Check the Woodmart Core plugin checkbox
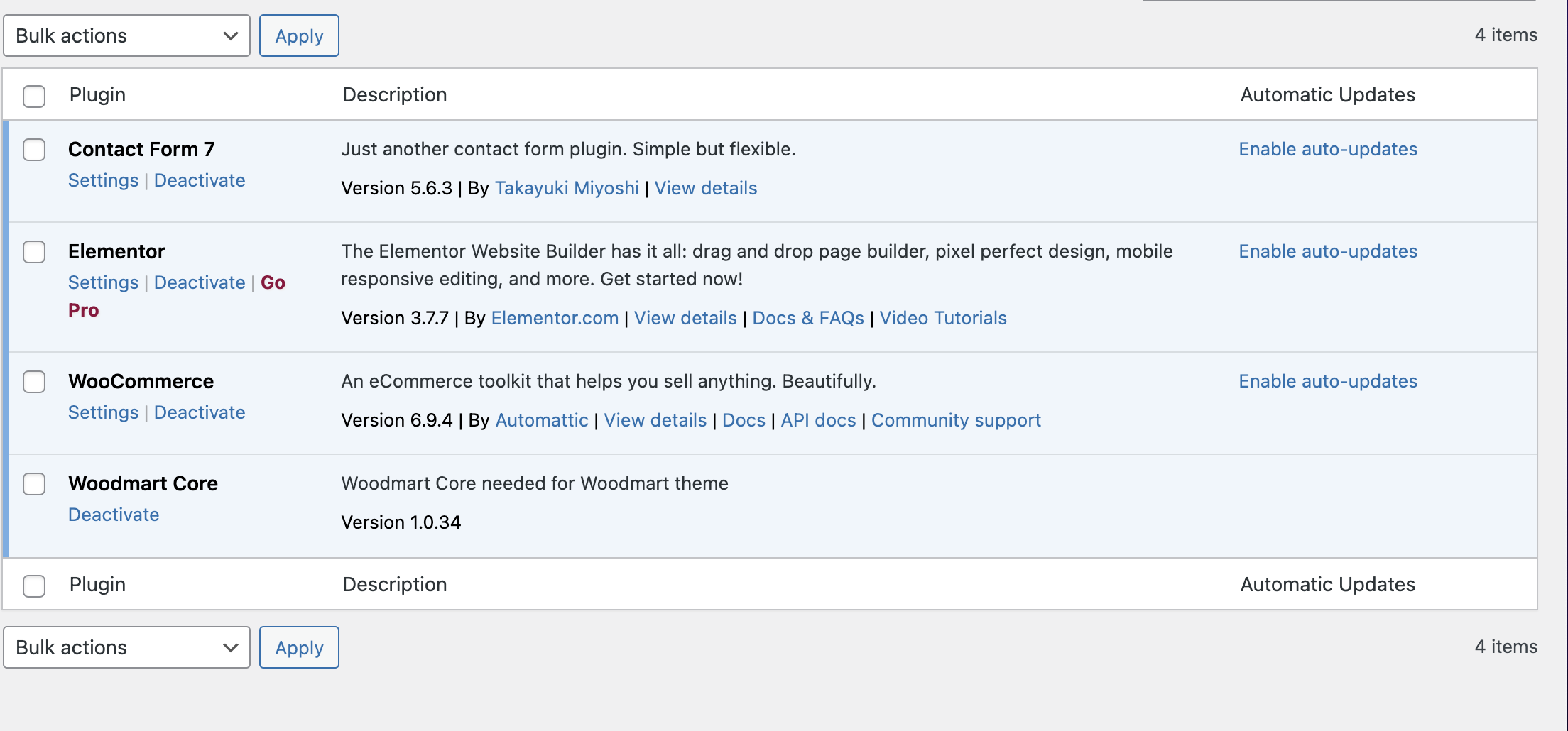The width and height of the screenshot is (1568, 731). click(34, 484)
